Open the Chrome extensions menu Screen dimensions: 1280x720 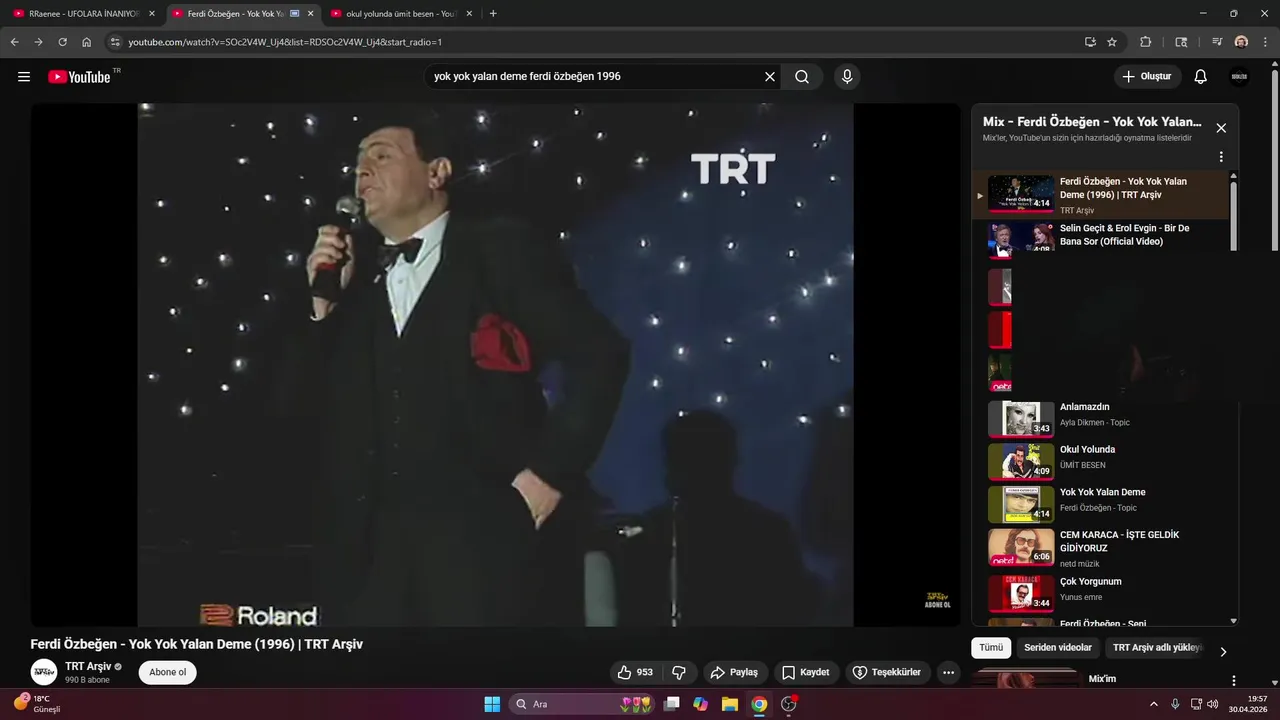1146,42
